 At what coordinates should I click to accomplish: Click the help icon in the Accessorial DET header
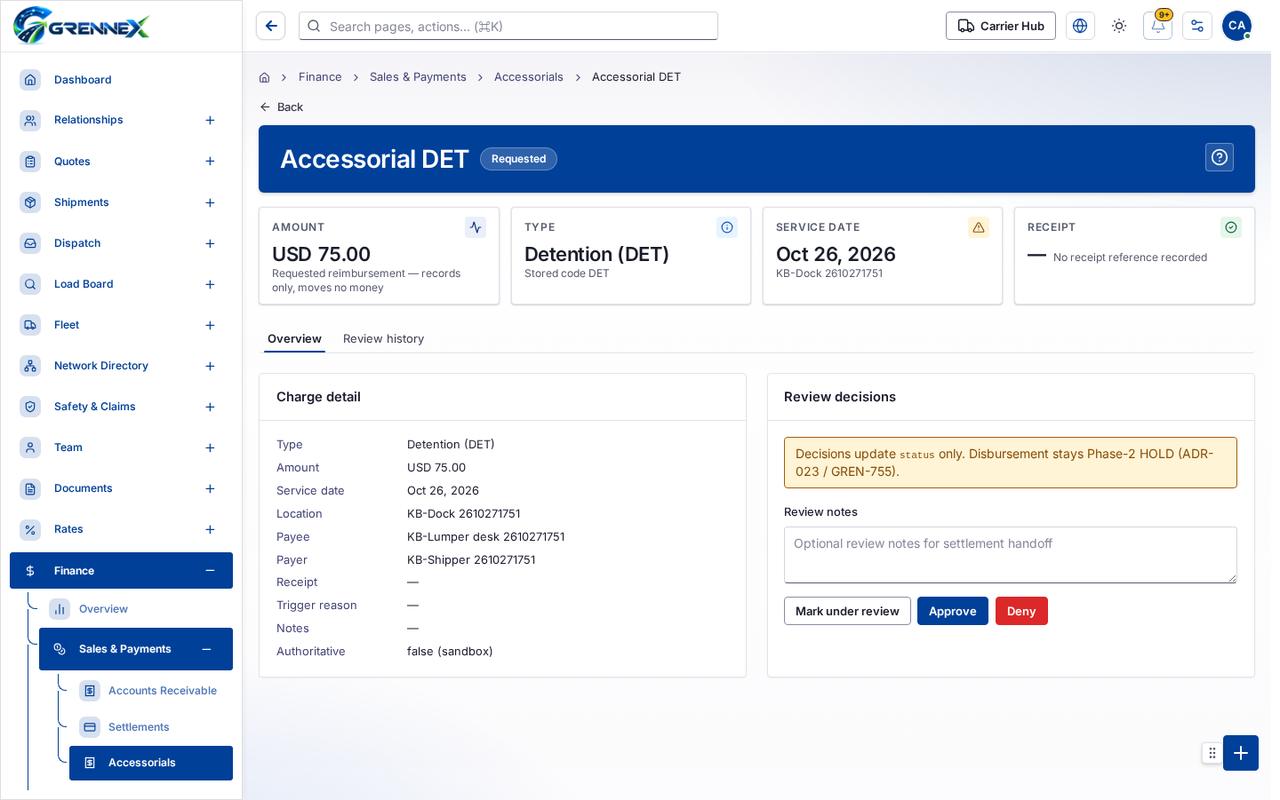[1219, 157]
